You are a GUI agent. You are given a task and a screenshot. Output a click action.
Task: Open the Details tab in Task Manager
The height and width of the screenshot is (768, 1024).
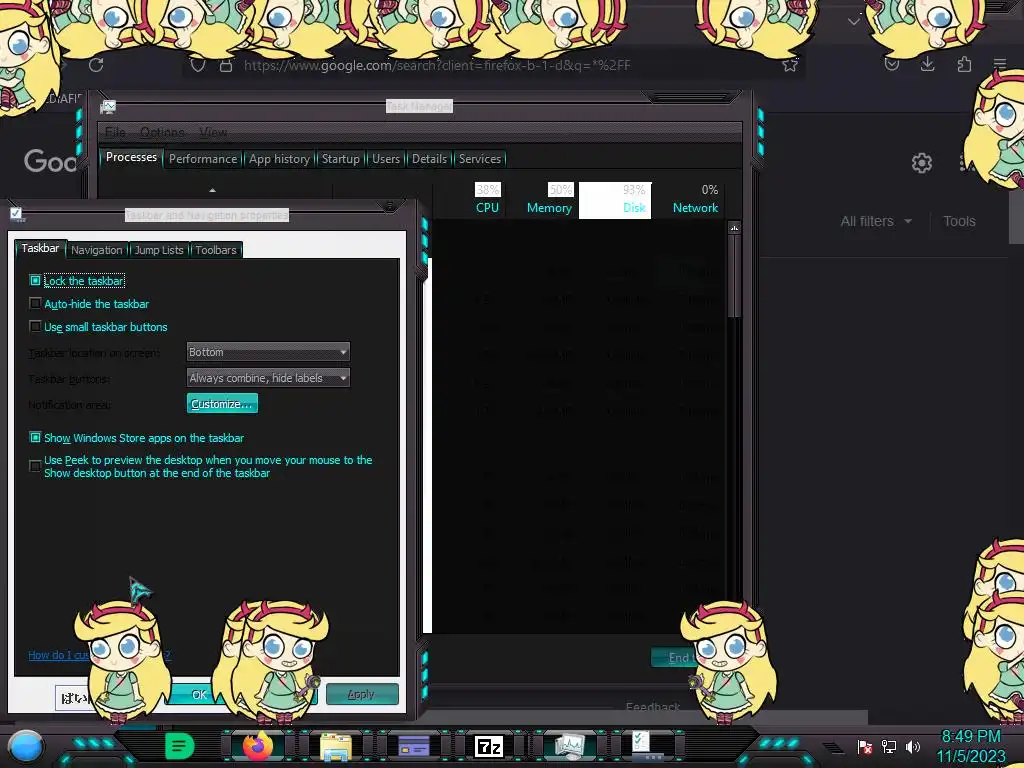coord(429,159)
